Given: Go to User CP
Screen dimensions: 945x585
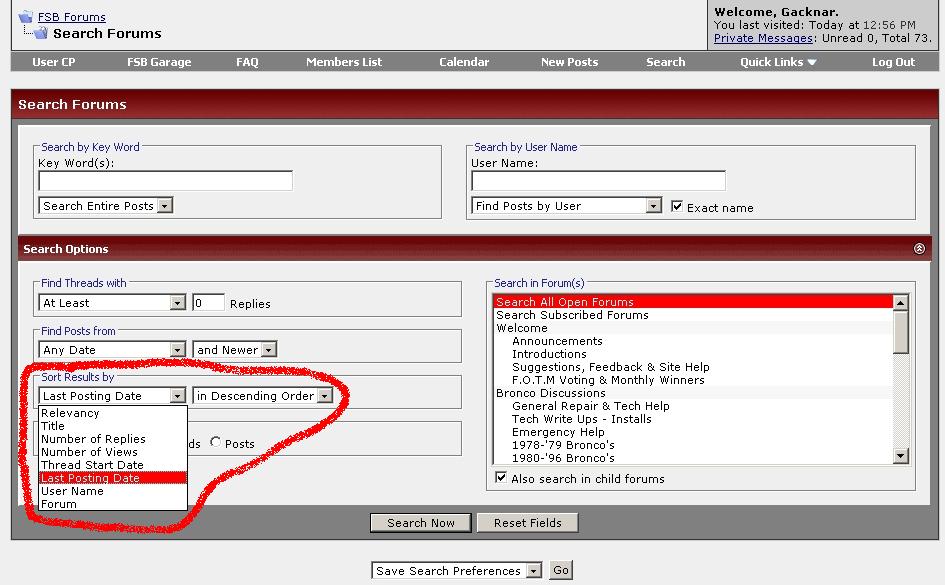Looking at the screenshot, I should (54, 62).
